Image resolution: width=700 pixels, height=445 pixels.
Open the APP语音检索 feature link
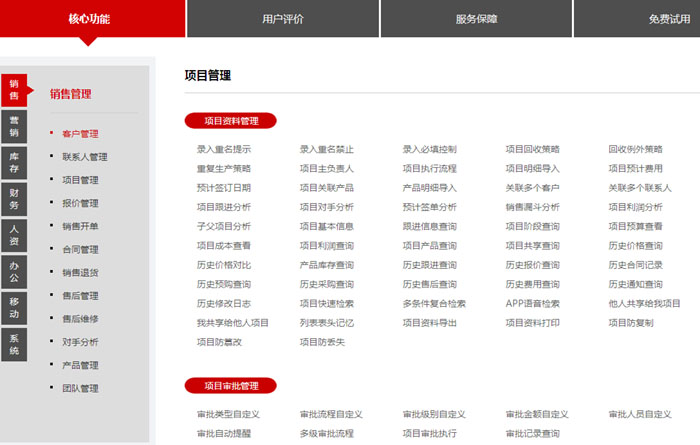click(533, 304)
